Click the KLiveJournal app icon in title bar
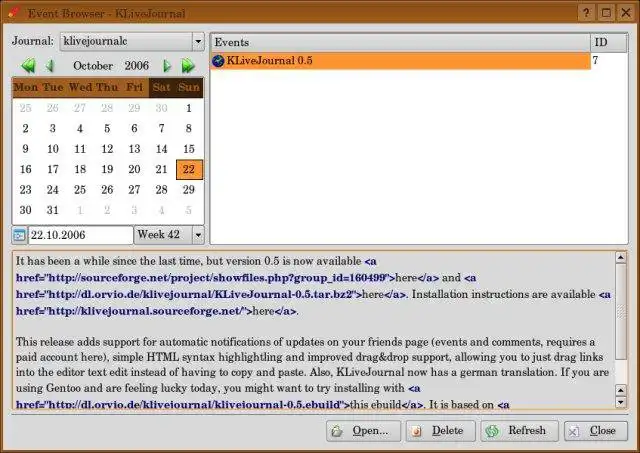Image resolution: width=640 pixels, height=453 pixels. coord(13,12)
